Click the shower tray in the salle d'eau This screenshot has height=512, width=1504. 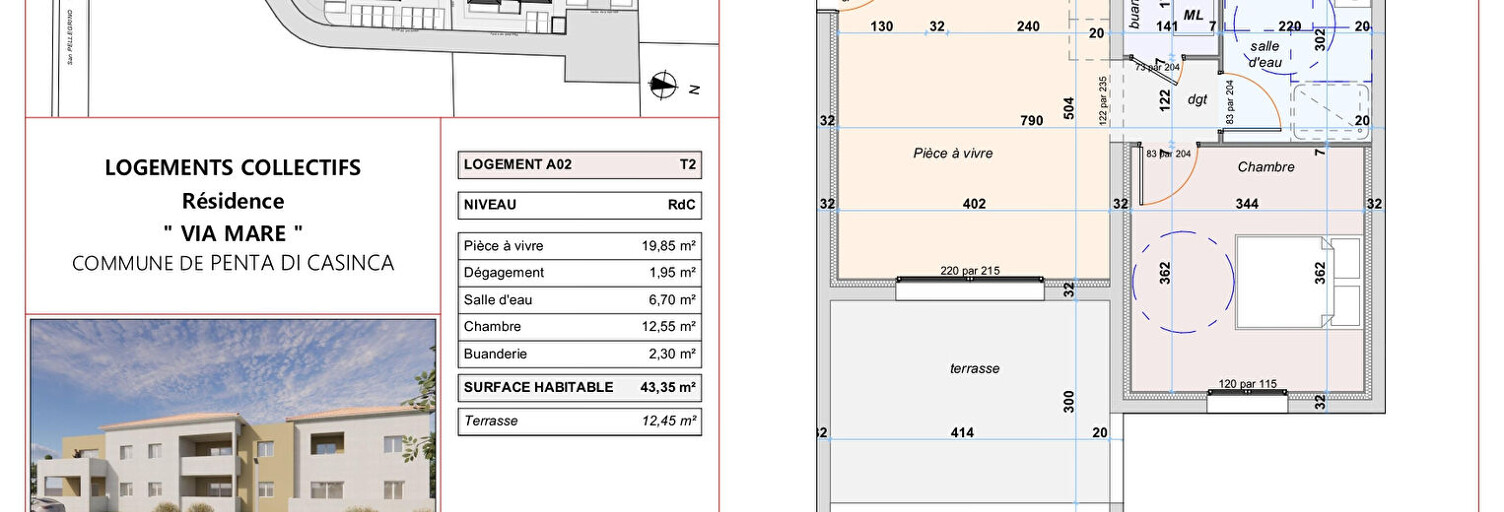(1330, 110)
